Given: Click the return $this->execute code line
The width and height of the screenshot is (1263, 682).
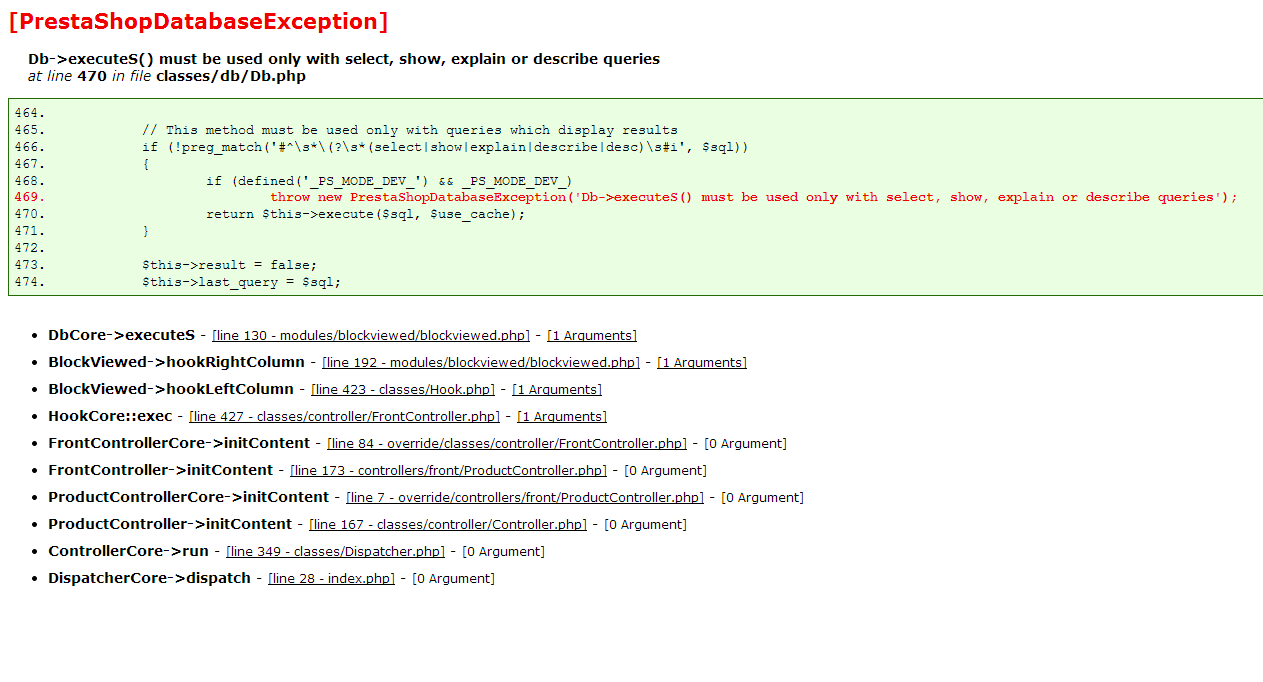Looking at the screenshot, I should [365, 214].
